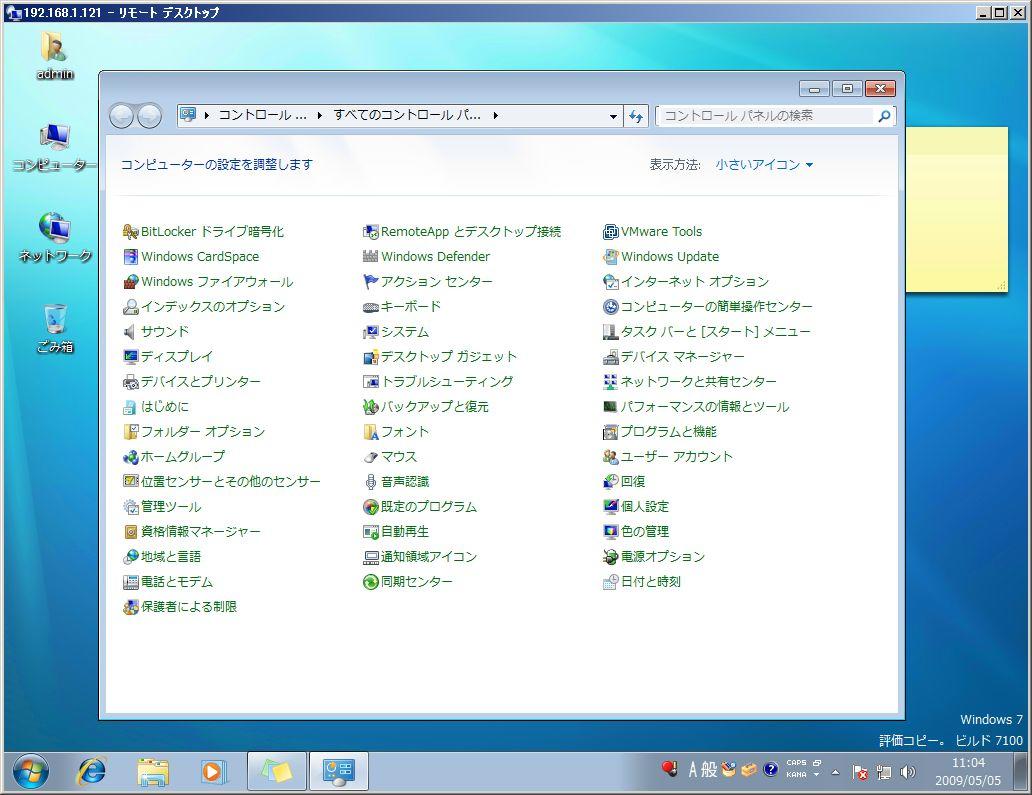Open the RemoteApp とデスクトップ接続 icon
Viewport: 1032px width, 795px height.
371,232
